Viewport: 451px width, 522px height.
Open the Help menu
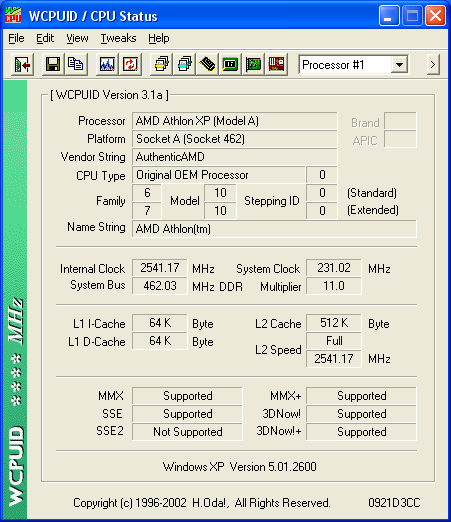[159, 38]
